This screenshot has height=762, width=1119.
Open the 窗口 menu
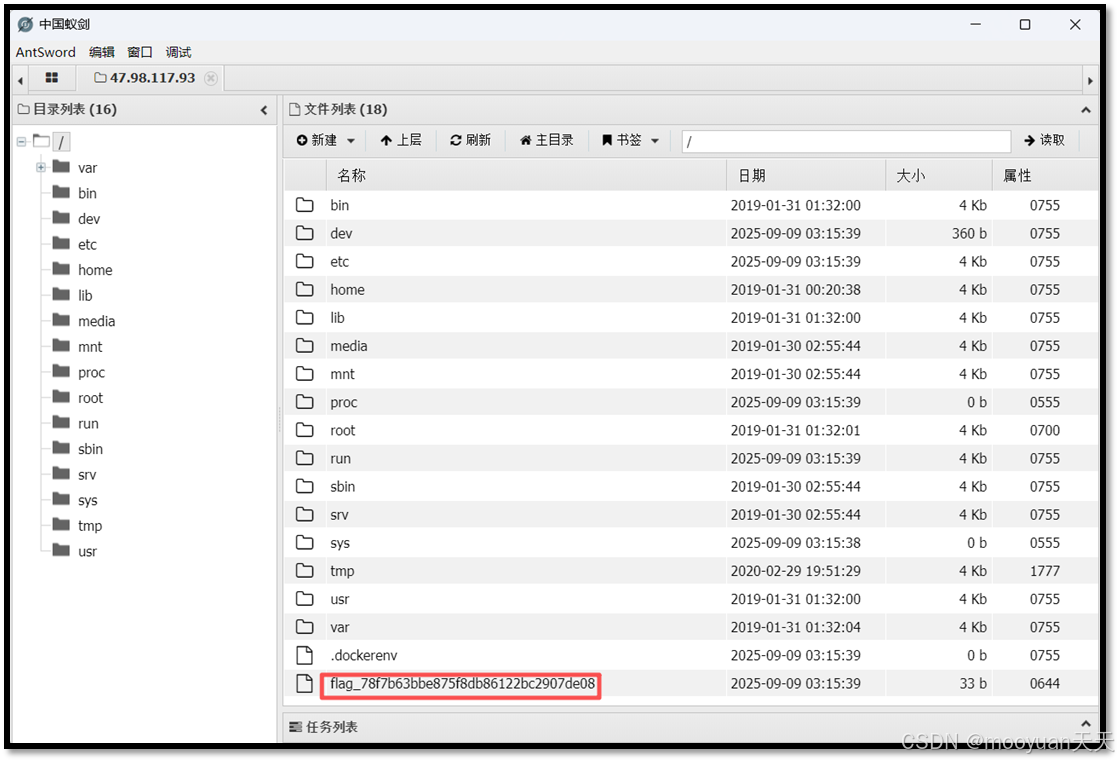point(140,52)
